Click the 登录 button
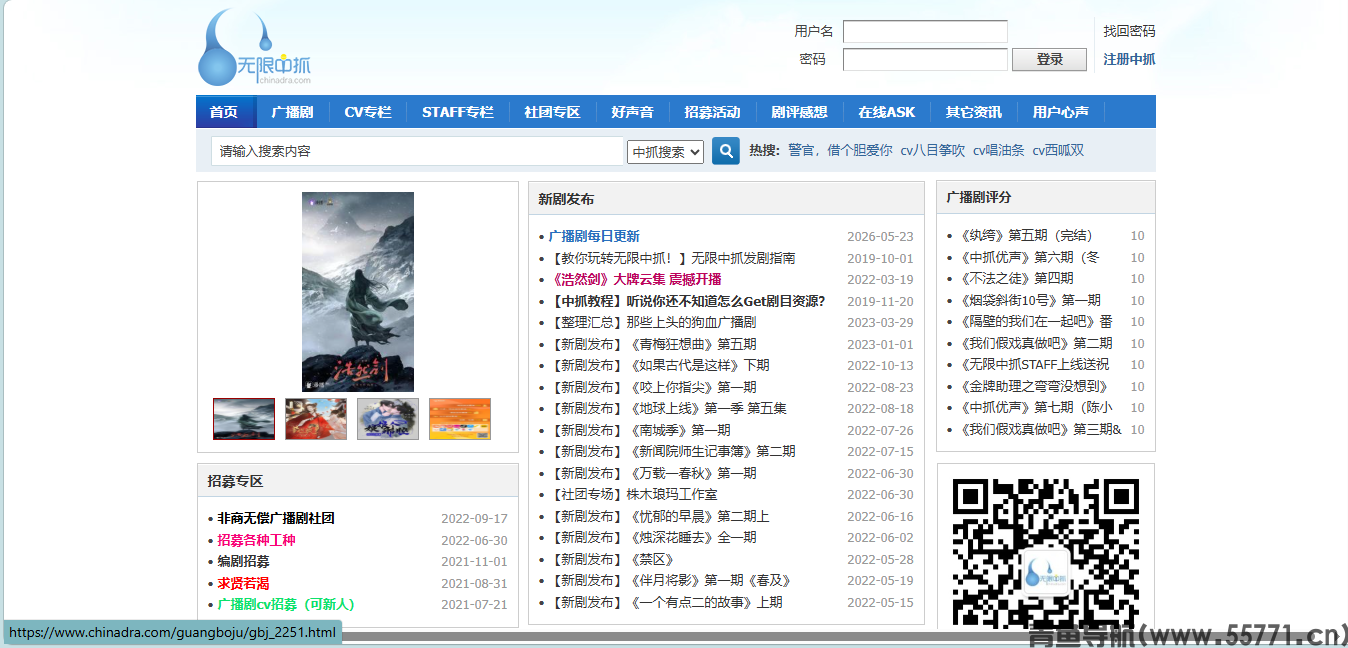The width and height of the screenshot is (1348, 648). [x=1049, y=60]
